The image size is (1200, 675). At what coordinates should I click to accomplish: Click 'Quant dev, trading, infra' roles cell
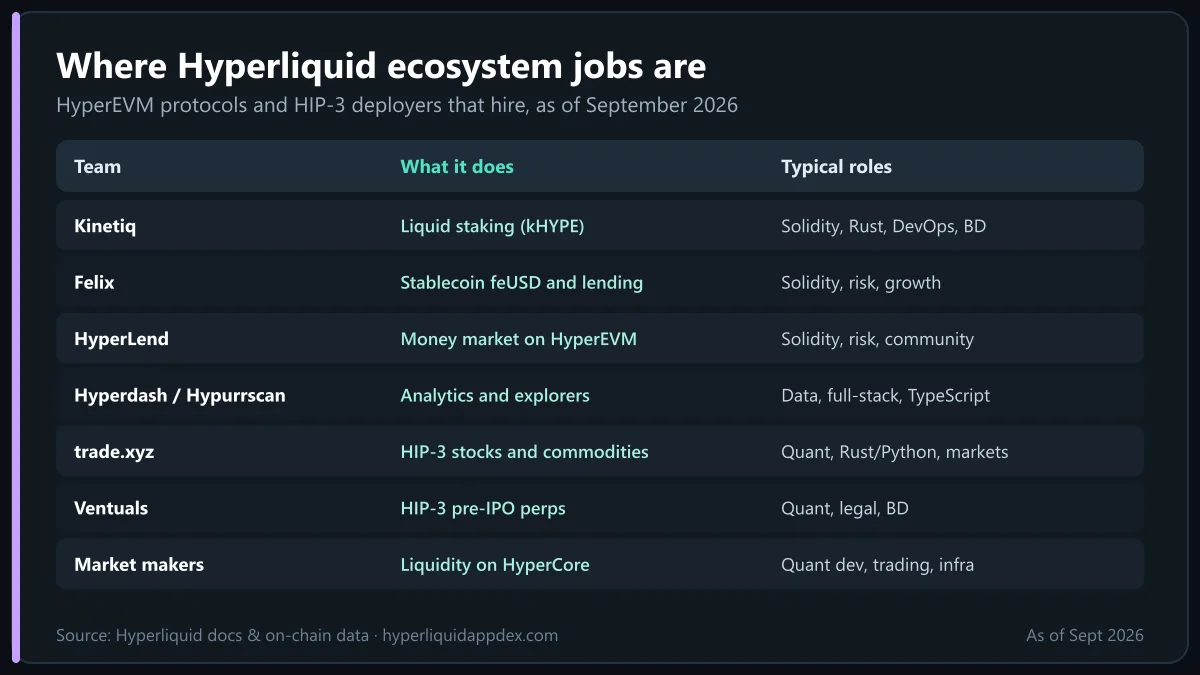pos(877,565)
